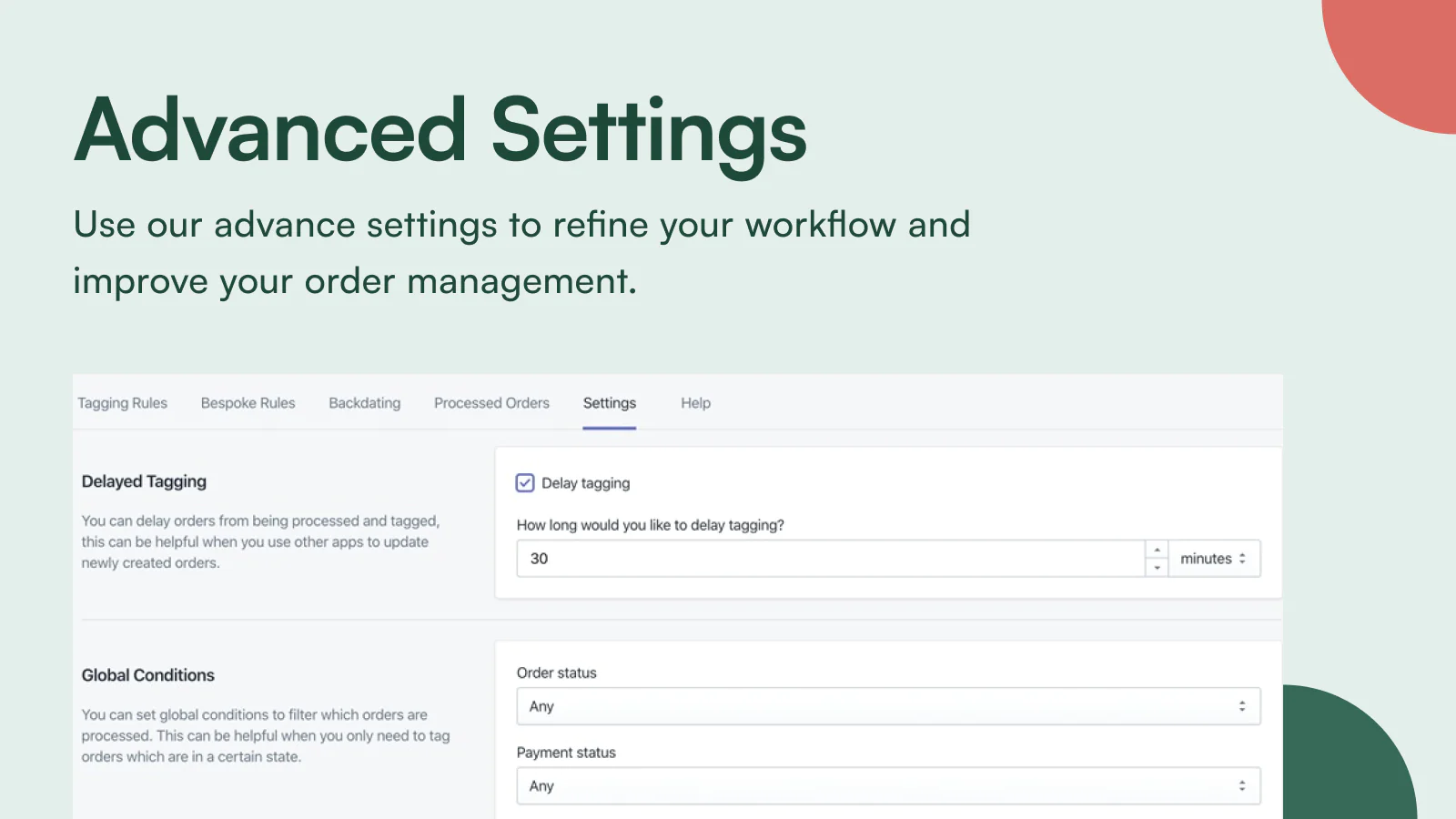1456x819 pixels.
Task: Switch to the Bespoke Rules tab
Action: tap(248, 403)
